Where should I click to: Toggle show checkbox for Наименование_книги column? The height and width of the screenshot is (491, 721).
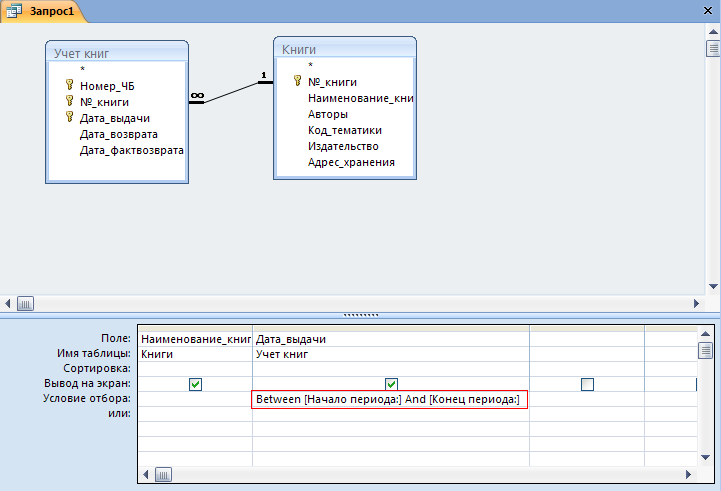point(195,384)
